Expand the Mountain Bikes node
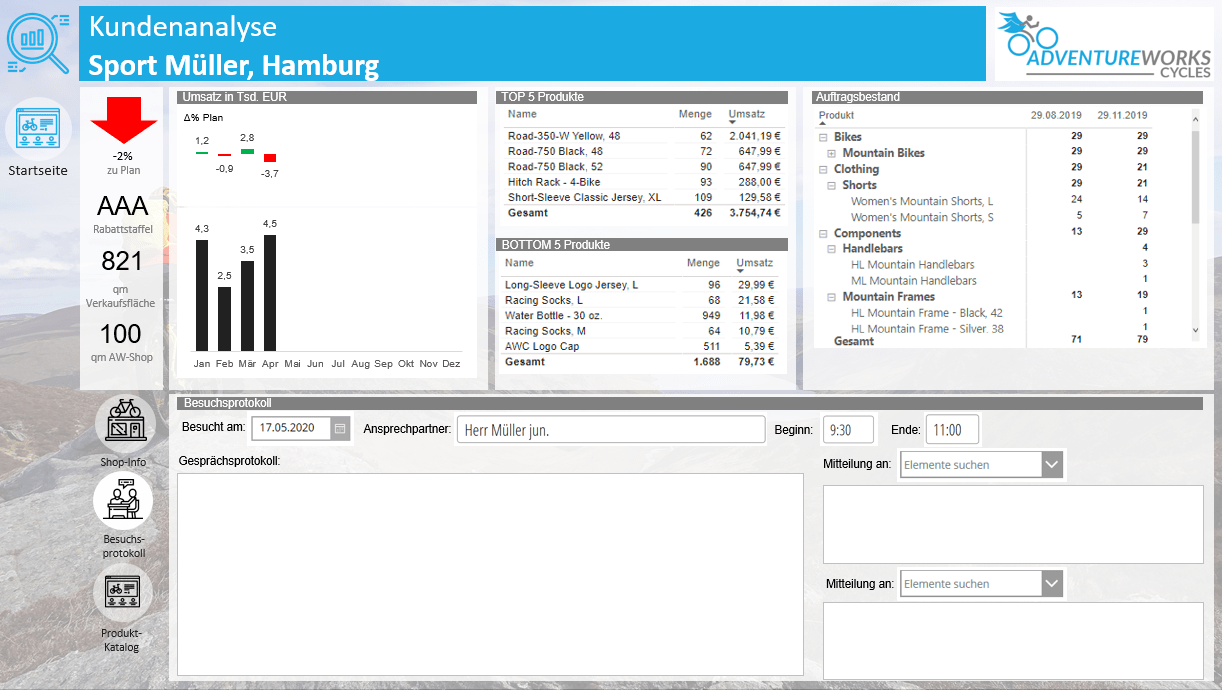The image size is (1222, 690). (831, 153)
